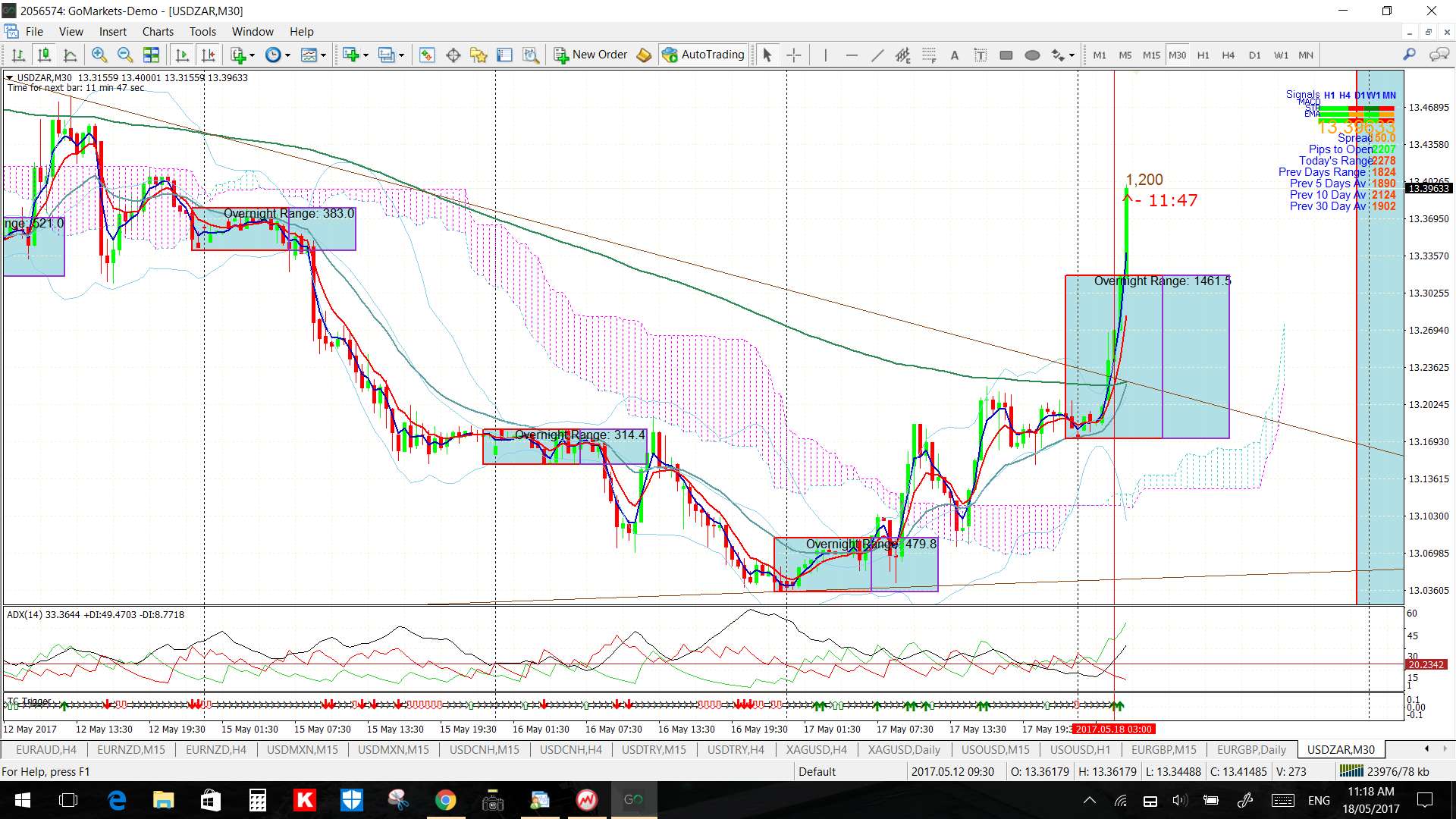The image size is (1456, 819).
Task: Show hidden tray icons chevron
Action: tap(1090, 800)
